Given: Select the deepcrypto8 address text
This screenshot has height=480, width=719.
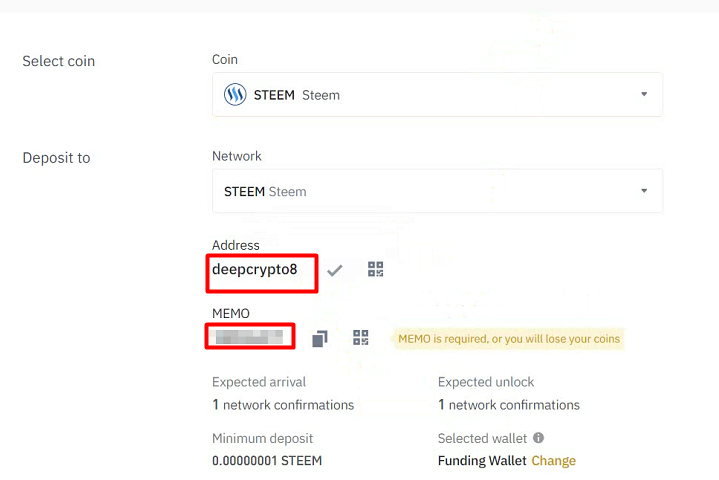Looking at the screenshot, I should coord(254,269).
